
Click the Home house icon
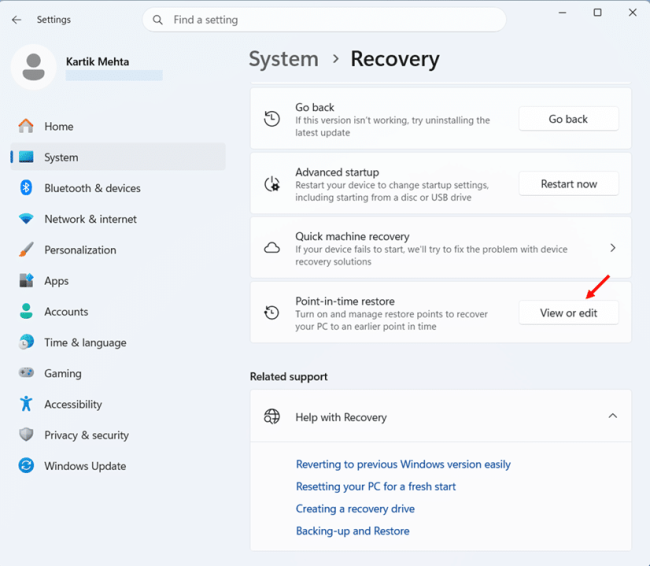pyautogui.click(x=26, y=126)
